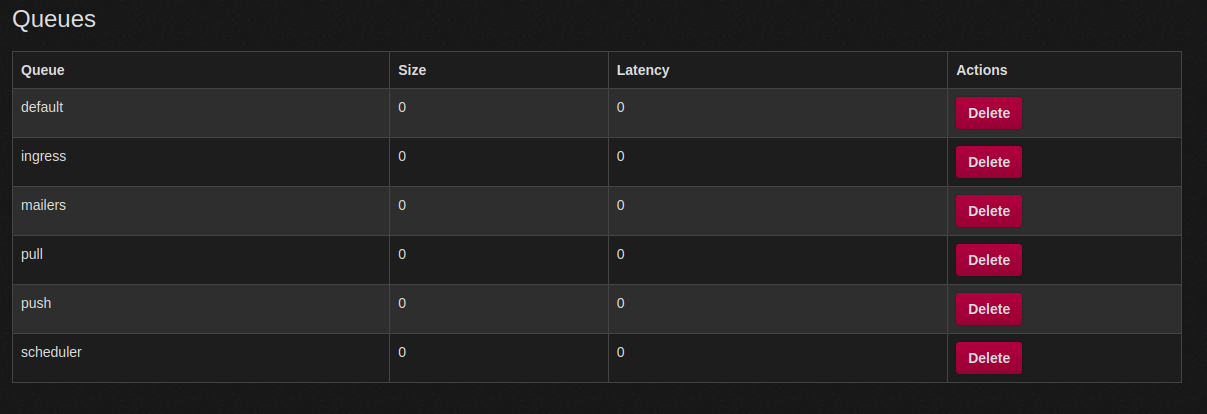This screenshot has width=1207, height=414.
Task: Delete the mailers queue
Action: point(988,211)
